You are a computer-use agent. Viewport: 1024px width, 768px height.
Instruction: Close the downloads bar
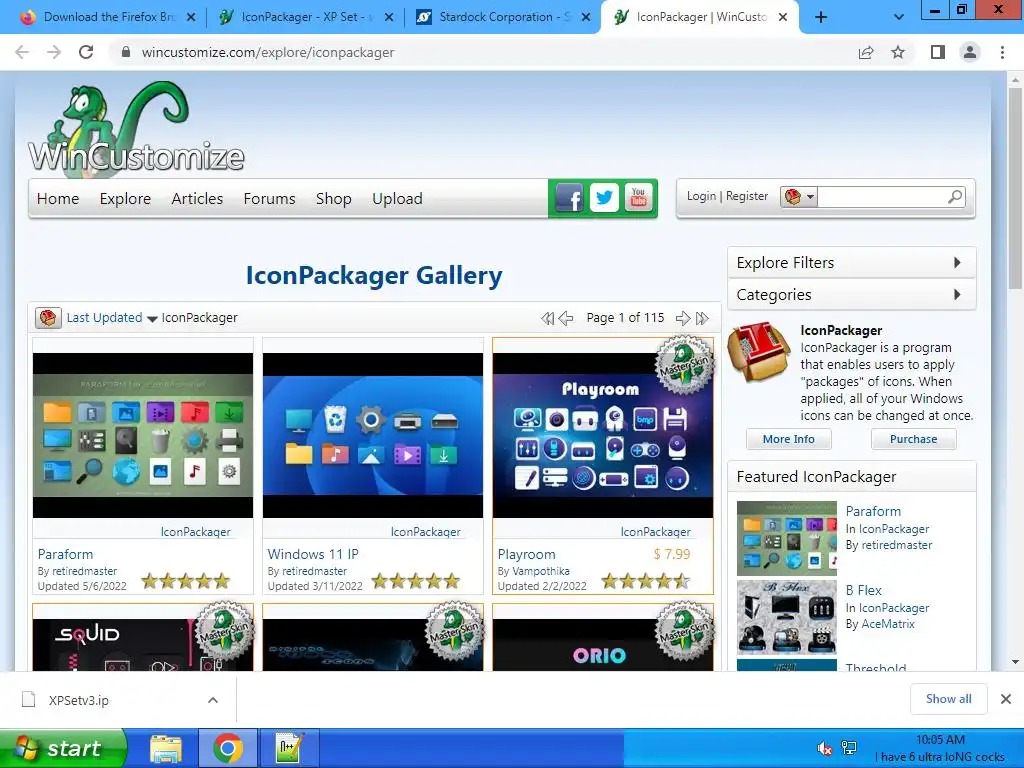1006,699
